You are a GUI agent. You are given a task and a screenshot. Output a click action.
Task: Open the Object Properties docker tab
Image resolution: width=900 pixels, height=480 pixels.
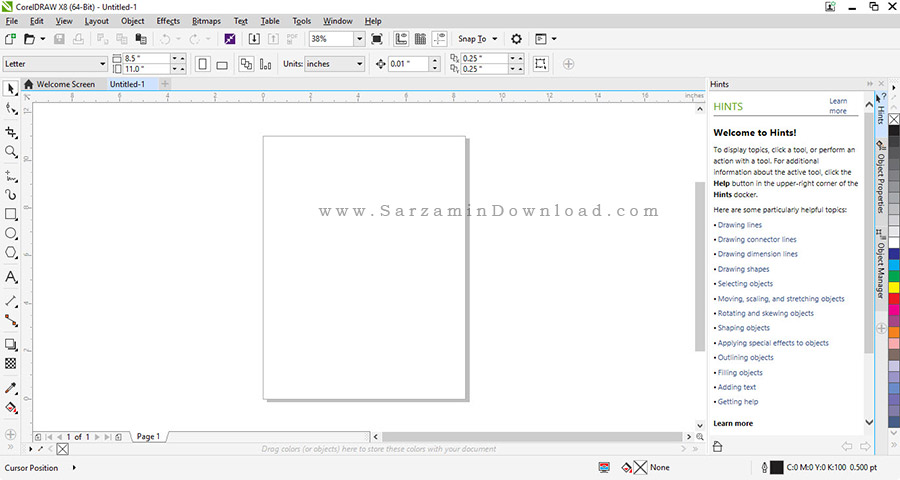coord(880,177)
